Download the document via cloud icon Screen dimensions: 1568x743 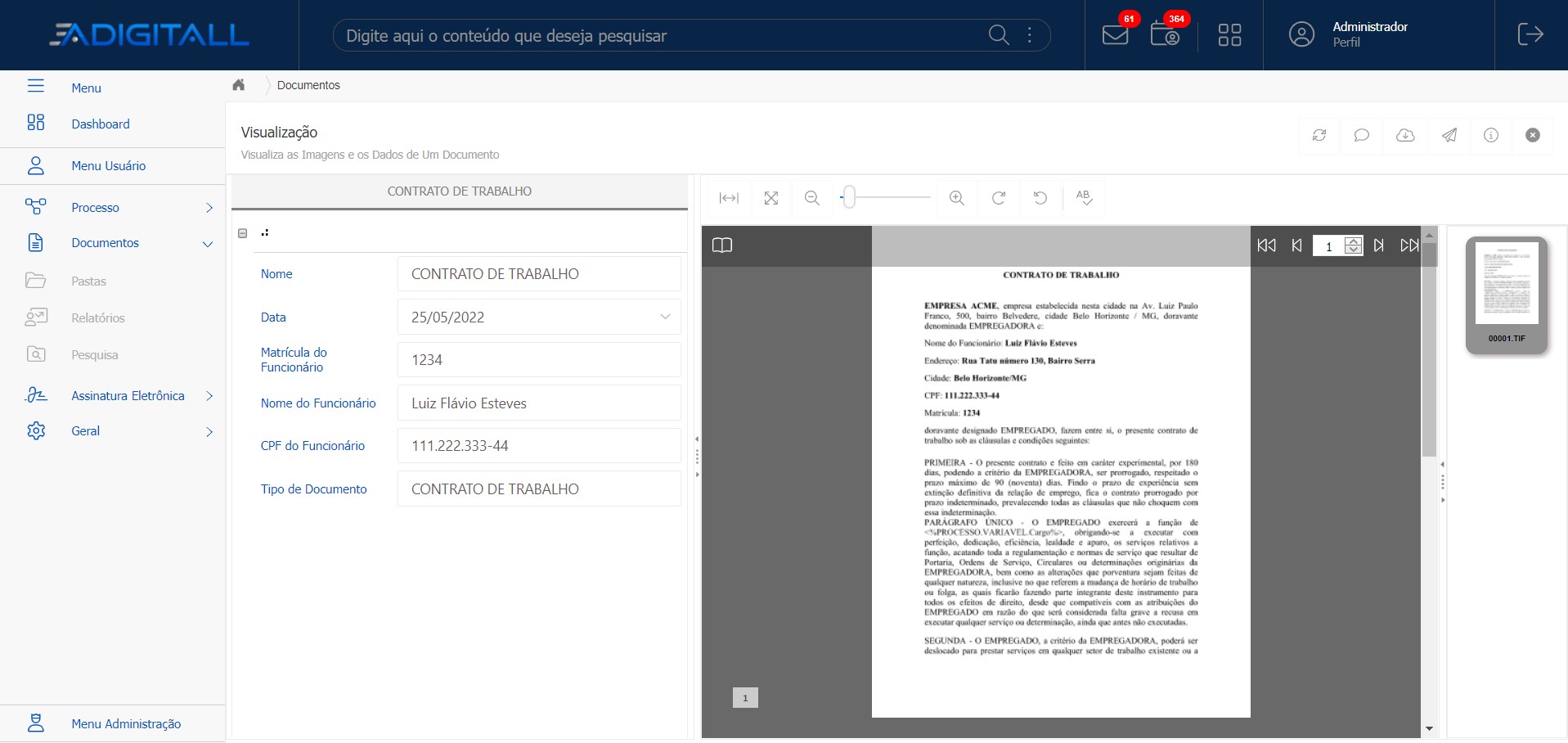pyautogui.click(x=1405, y=135)
